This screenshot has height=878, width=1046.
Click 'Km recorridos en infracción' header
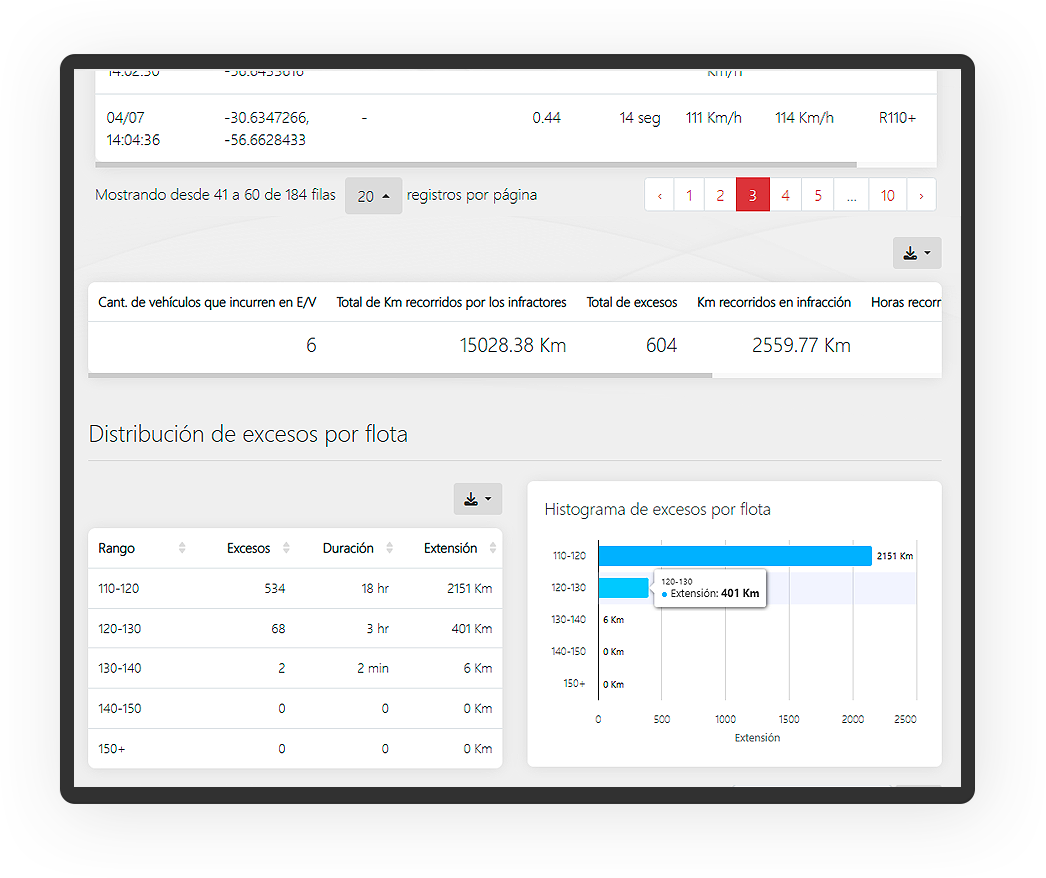click(774, 303)
